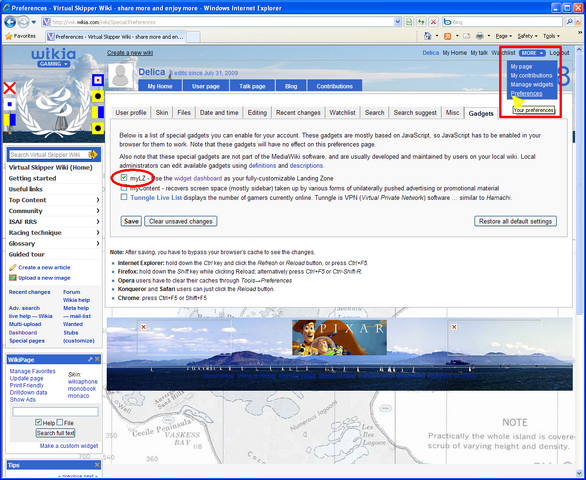Close the WikiPage widget

97,359
